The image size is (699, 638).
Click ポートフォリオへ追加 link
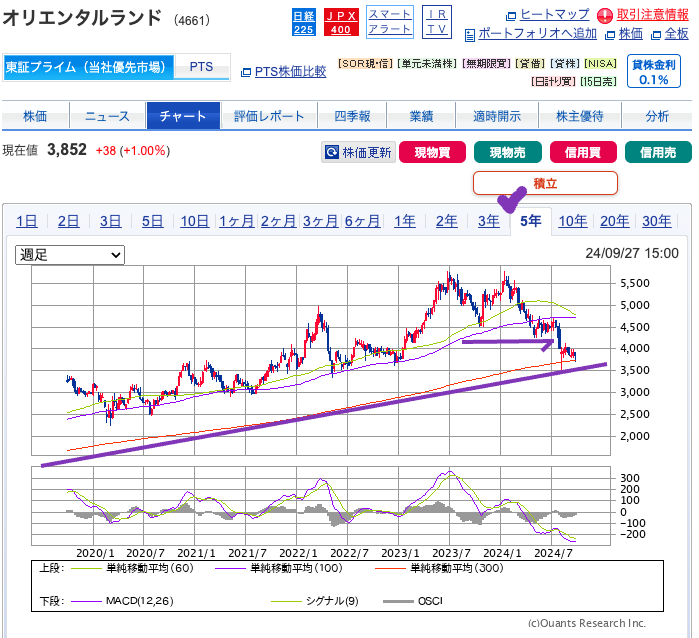coord(537,34)
